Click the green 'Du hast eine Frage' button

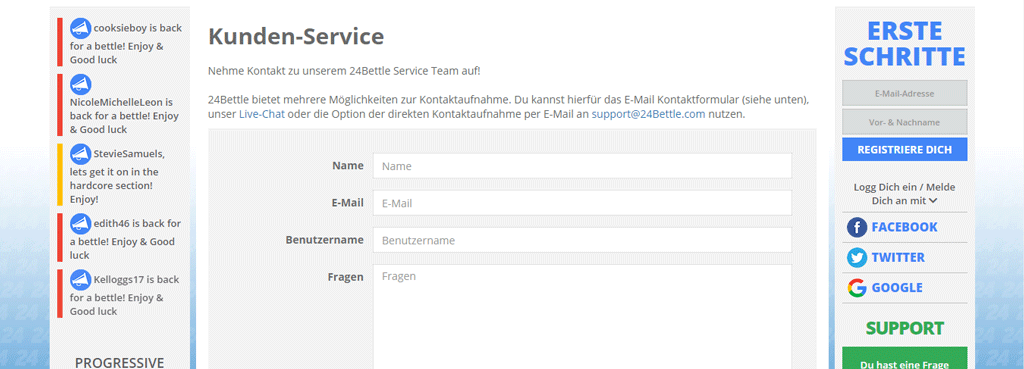point(904,358)
